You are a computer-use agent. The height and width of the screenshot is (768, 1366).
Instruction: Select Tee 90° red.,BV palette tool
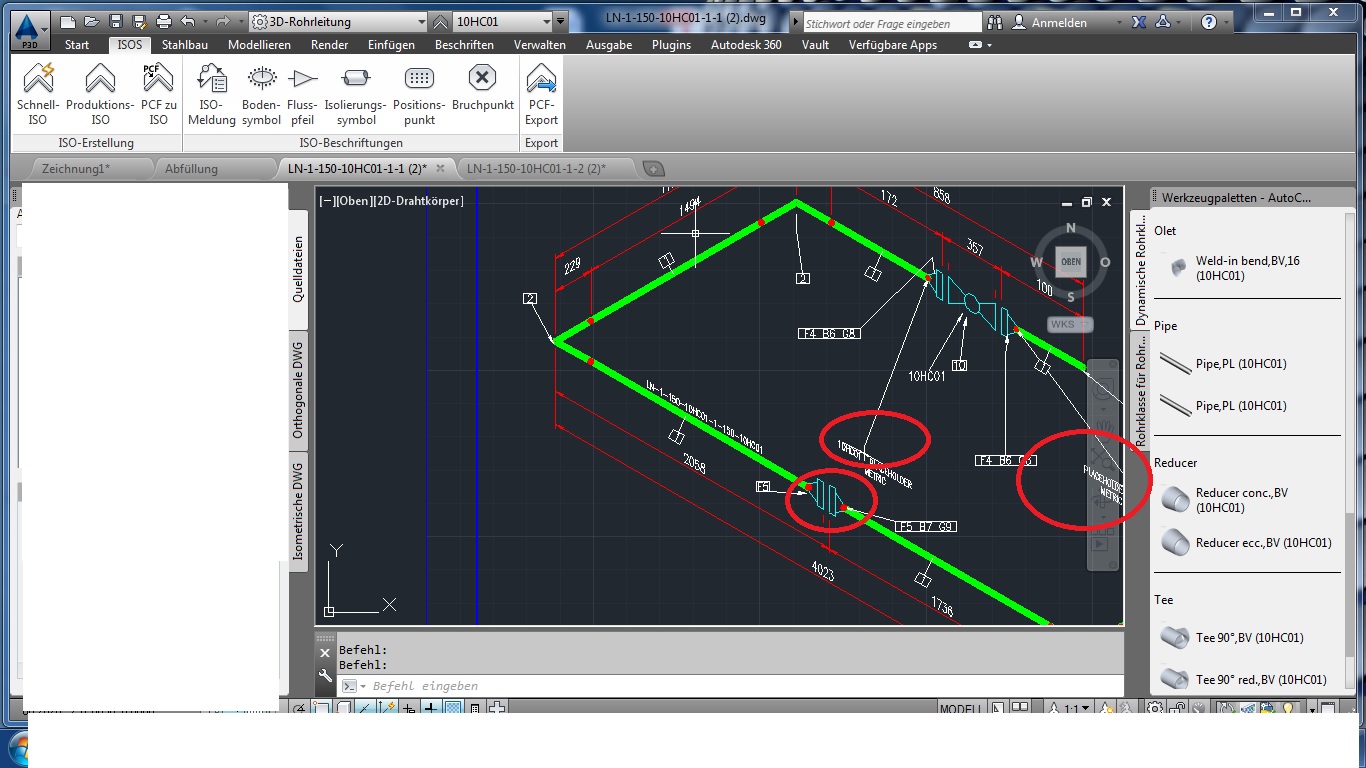point(1244,679)
